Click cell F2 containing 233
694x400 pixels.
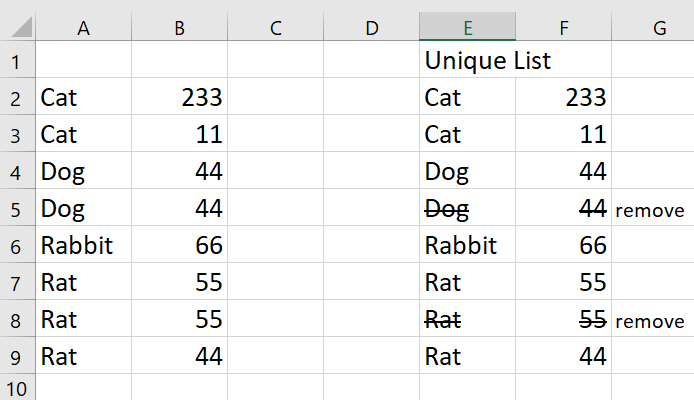tap(564, 96)
